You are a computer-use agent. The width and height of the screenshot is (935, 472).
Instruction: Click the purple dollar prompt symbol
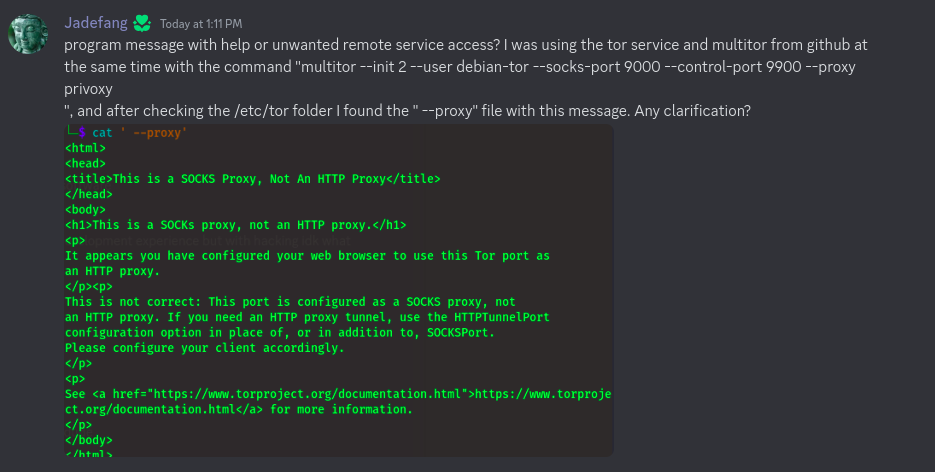point(82,132)
